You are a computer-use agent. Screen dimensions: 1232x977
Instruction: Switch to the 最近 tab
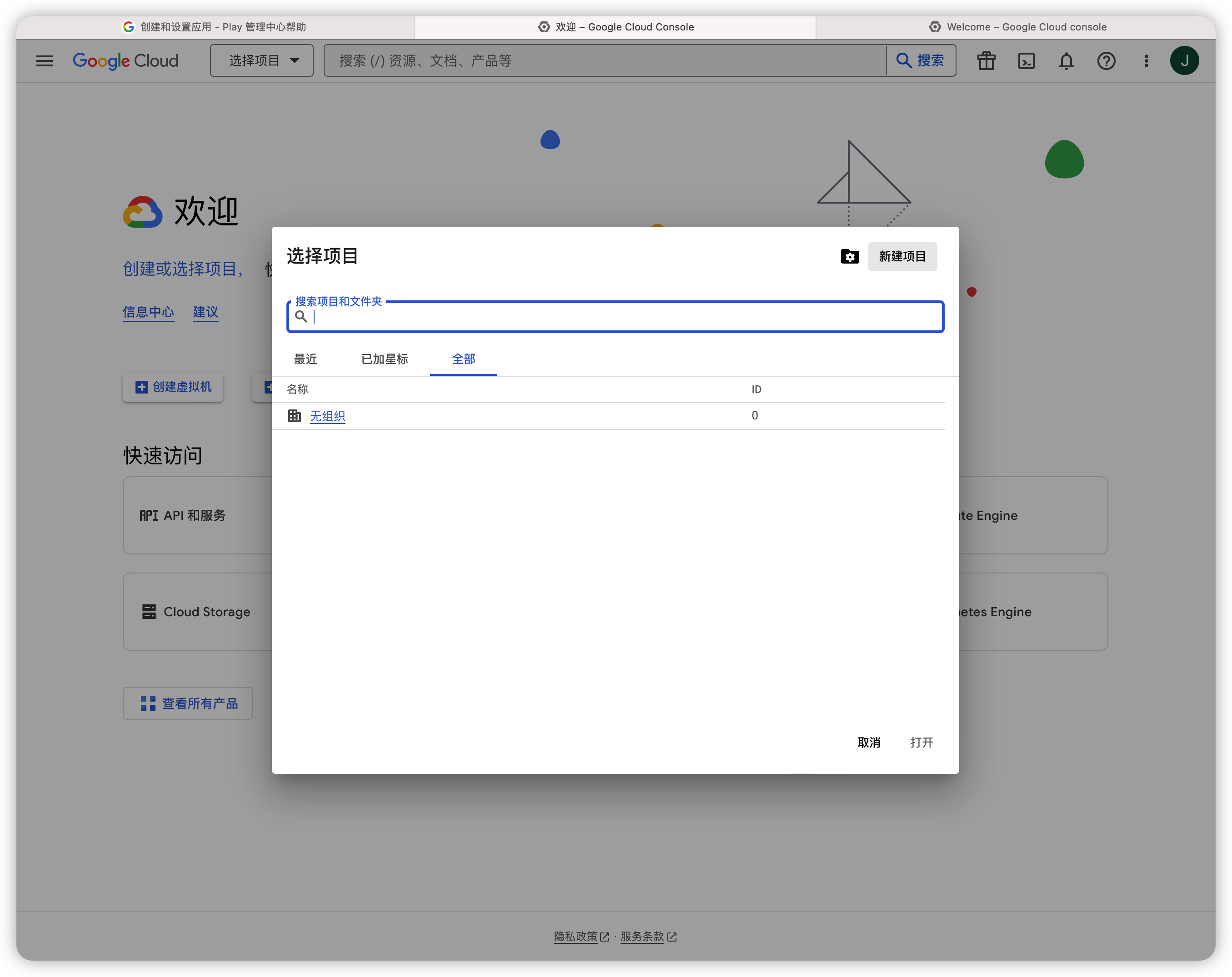click(x=305, y=359)
